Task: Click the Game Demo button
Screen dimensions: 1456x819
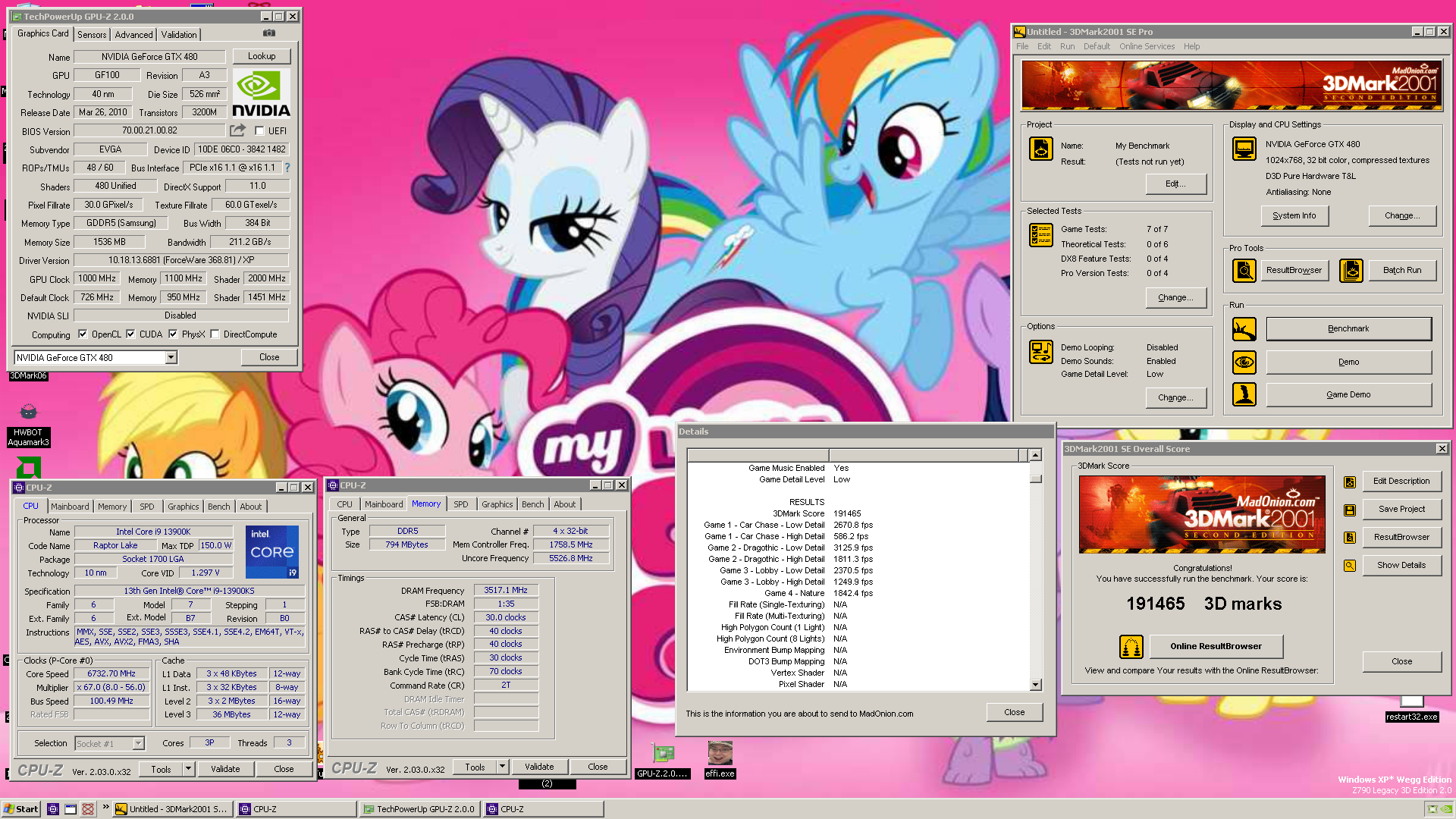Action: [x=1348, y=394]
